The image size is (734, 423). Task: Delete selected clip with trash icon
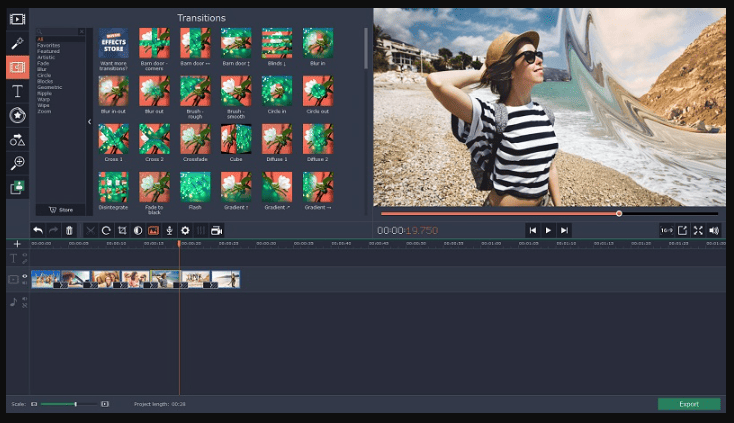(69, 230)
